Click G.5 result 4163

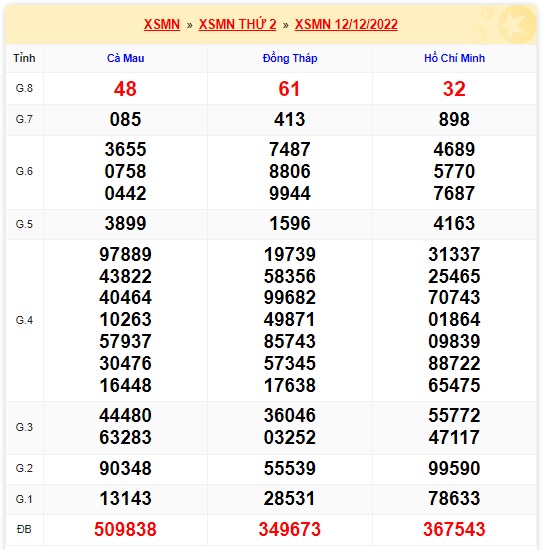[454, 223]
